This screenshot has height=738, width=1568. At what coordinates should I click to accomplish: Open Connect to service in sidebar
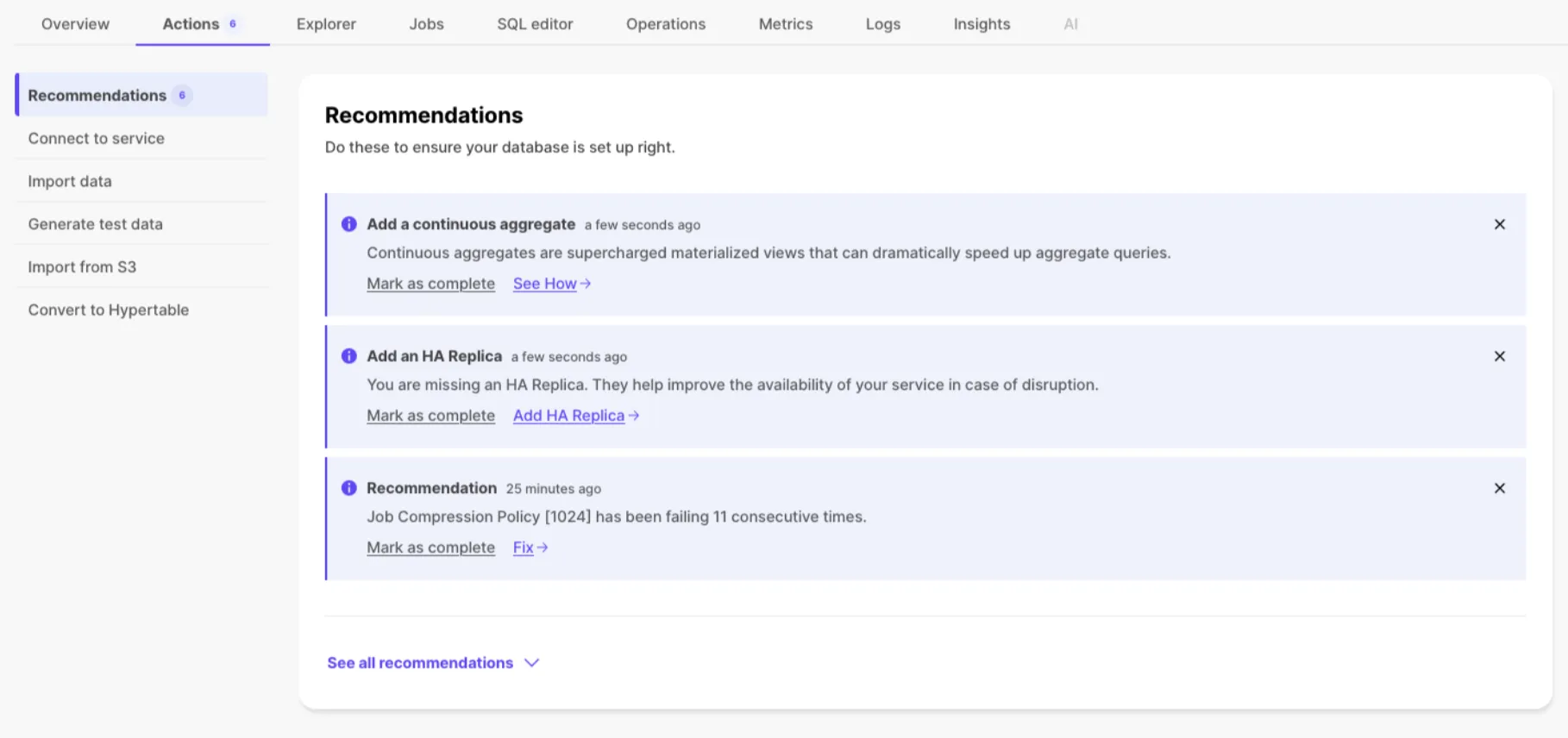click(x=141, y=138)
